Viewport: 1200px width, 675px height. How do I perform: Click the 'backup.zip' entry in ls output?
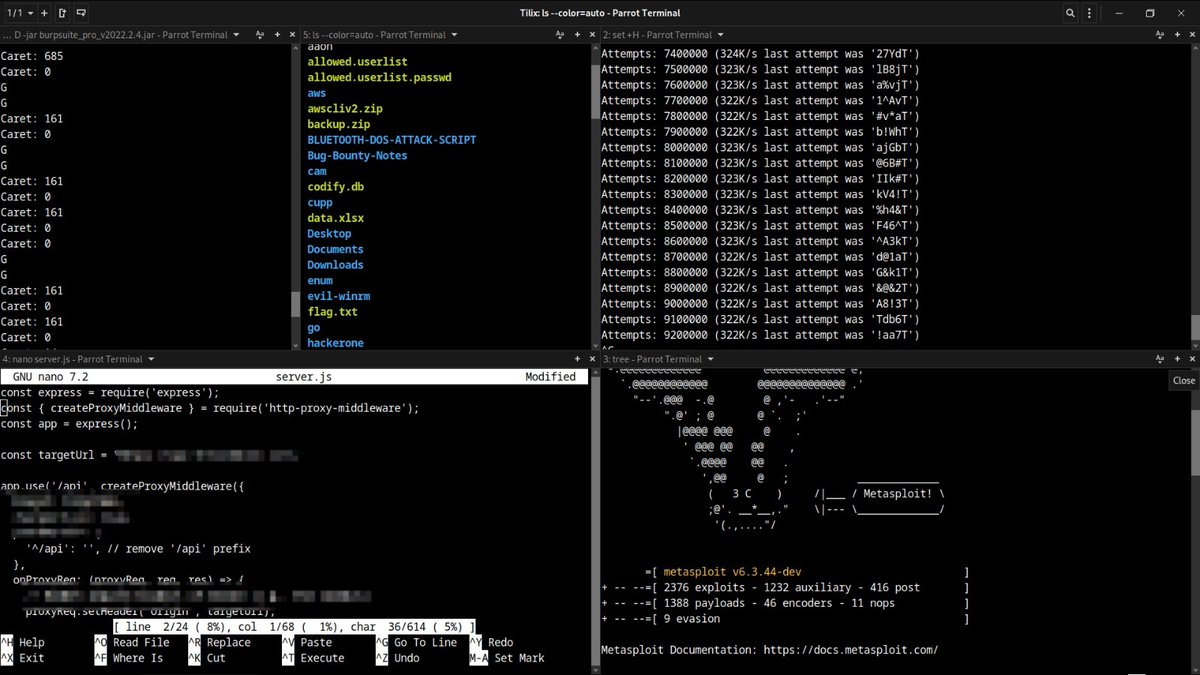tap(338, 124)
